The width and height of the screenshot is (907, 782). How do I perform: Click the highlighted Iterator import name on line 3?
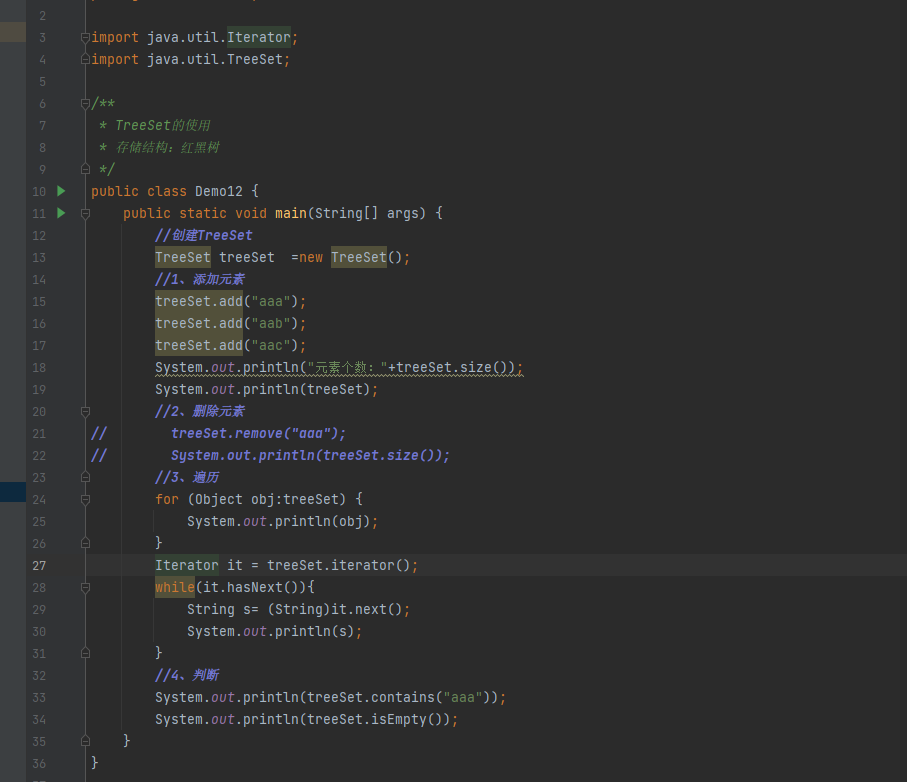click(259, 38)
